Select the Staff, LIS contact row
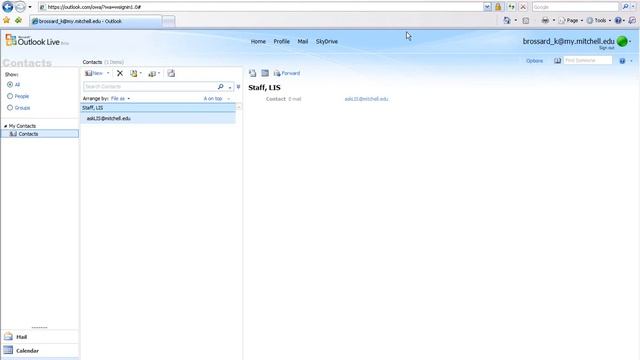The height and width of the screenshot is (360, 640). coord(158,108)
